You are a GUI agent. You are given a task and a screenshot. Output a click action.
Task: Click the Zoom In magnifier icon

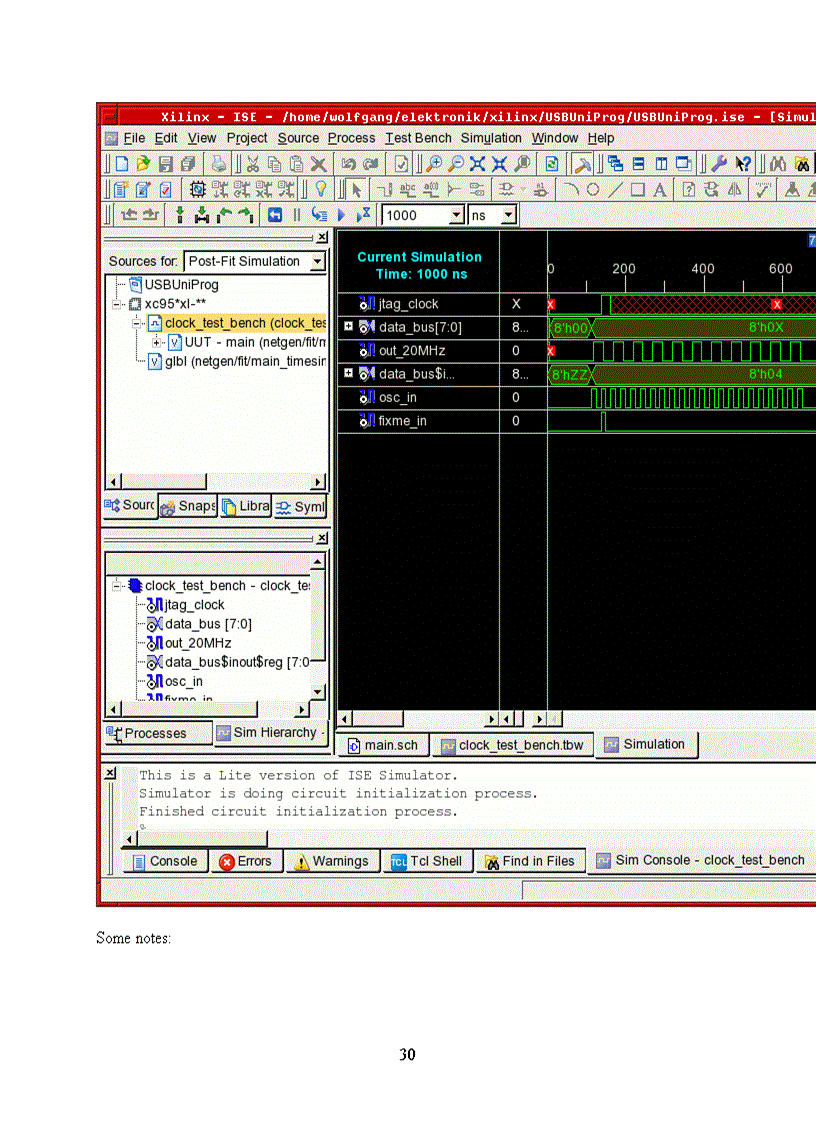(x=434, y=164)
